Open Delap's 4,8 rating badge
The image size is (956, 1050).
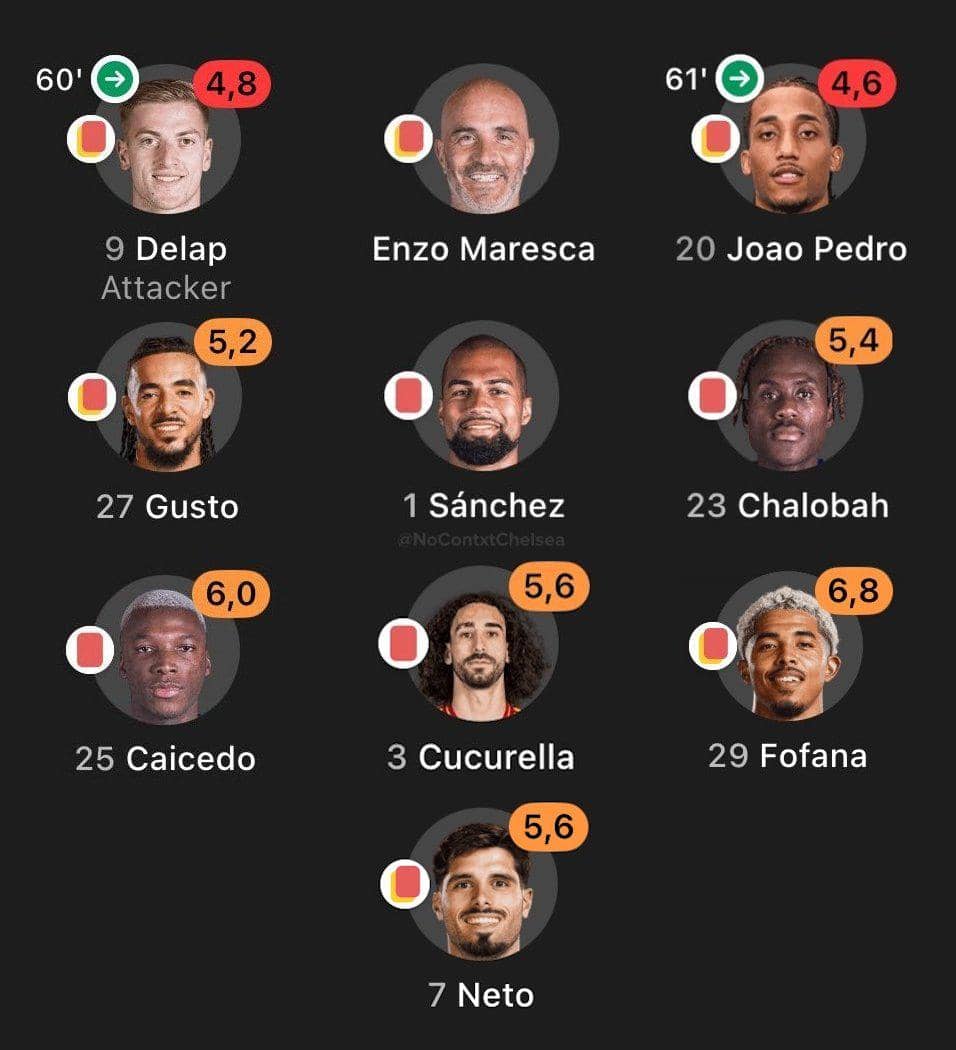click(x=232, y=84)
